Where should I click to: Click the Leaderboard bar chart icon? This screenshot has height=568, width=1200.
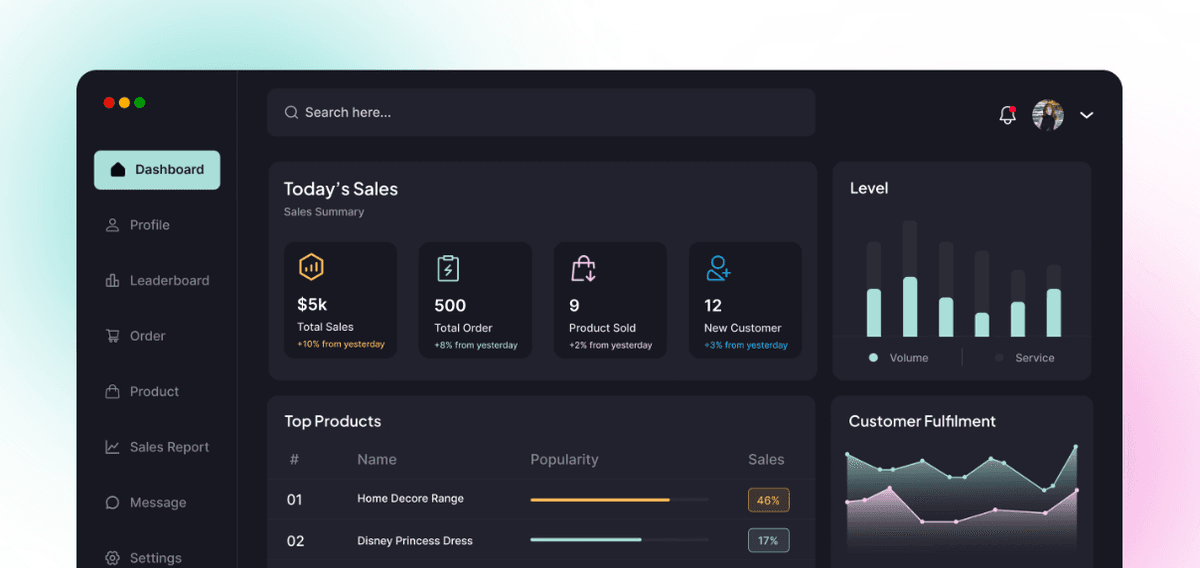(113, 281)
